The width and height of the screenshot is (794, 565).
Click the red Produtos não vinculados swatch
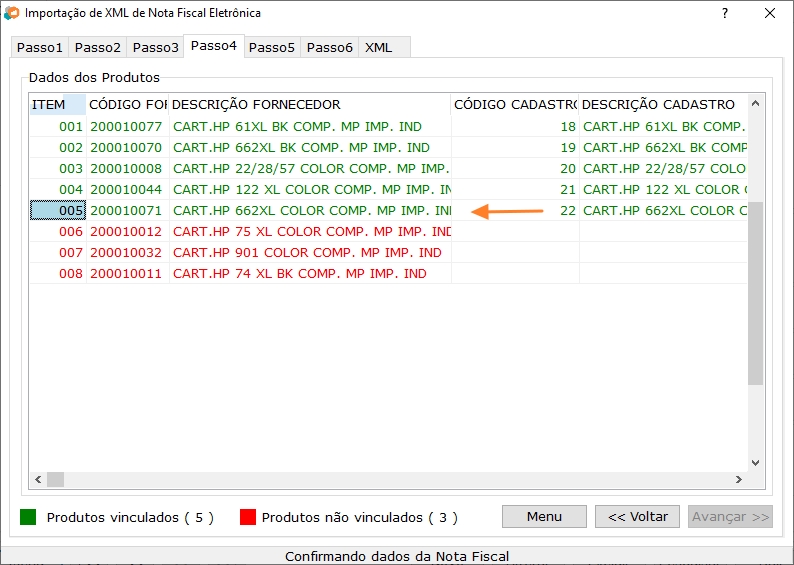click(x=248, y=517)
